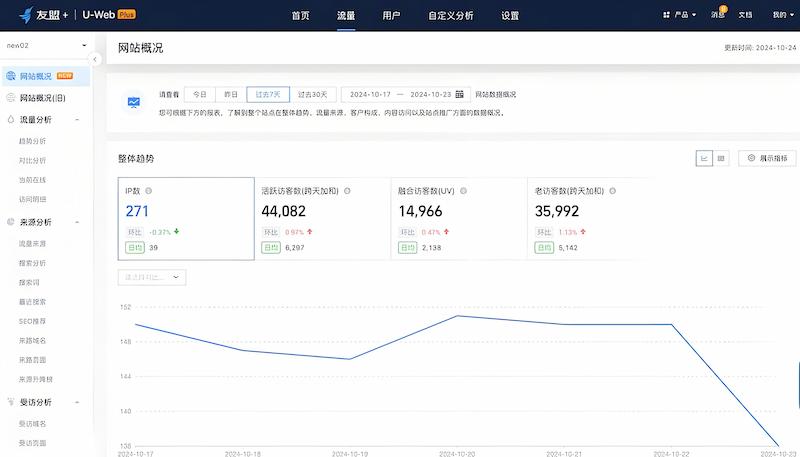The image size is (800, 457).
Task: Click info icon next to 老访客数(跨天加和)
Action: pos(612,191)
